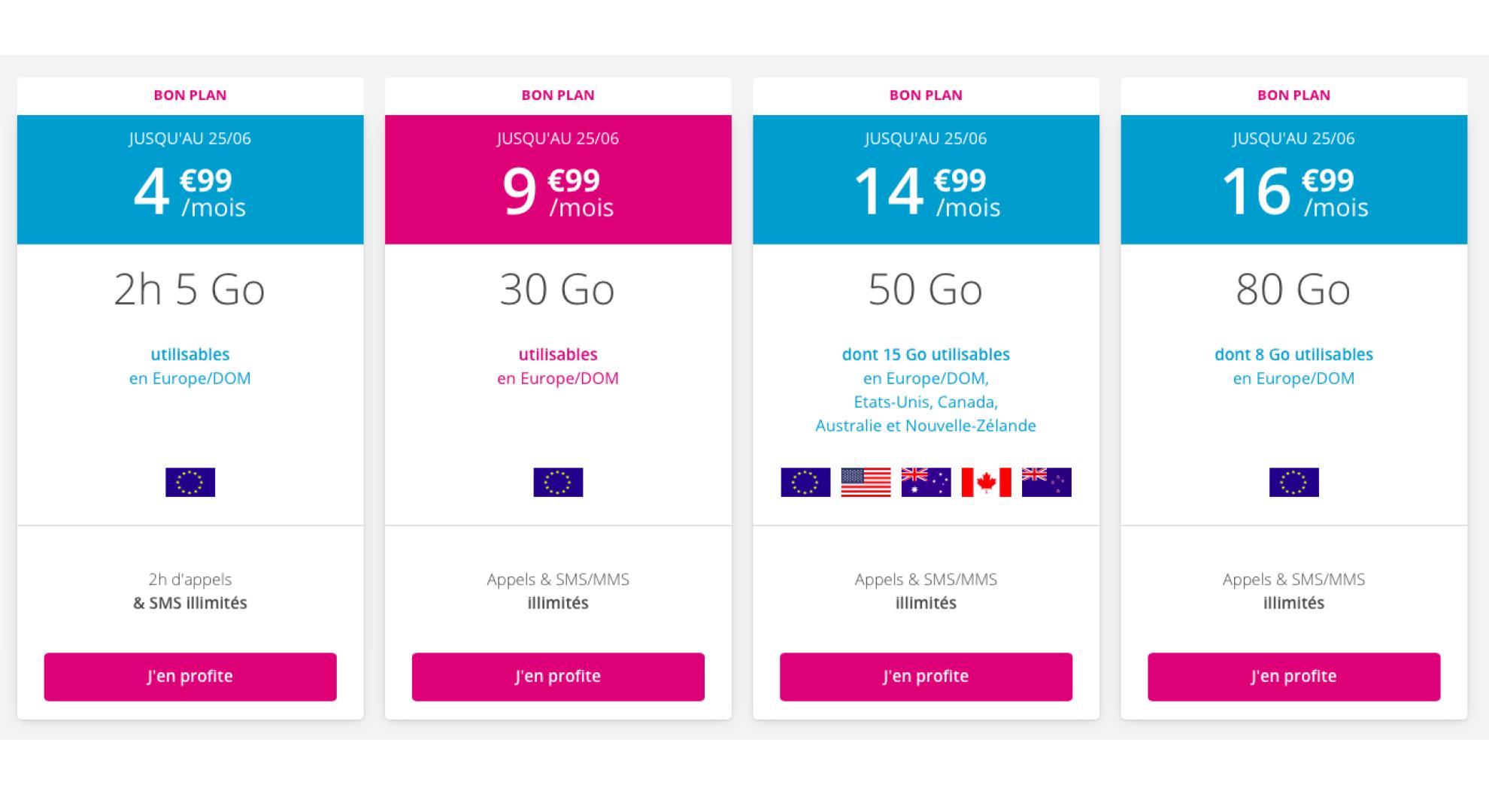The width and height of the screenshot is (1489, 812).
Task: Click the Canadian flag icon
Action: point(986,482)
